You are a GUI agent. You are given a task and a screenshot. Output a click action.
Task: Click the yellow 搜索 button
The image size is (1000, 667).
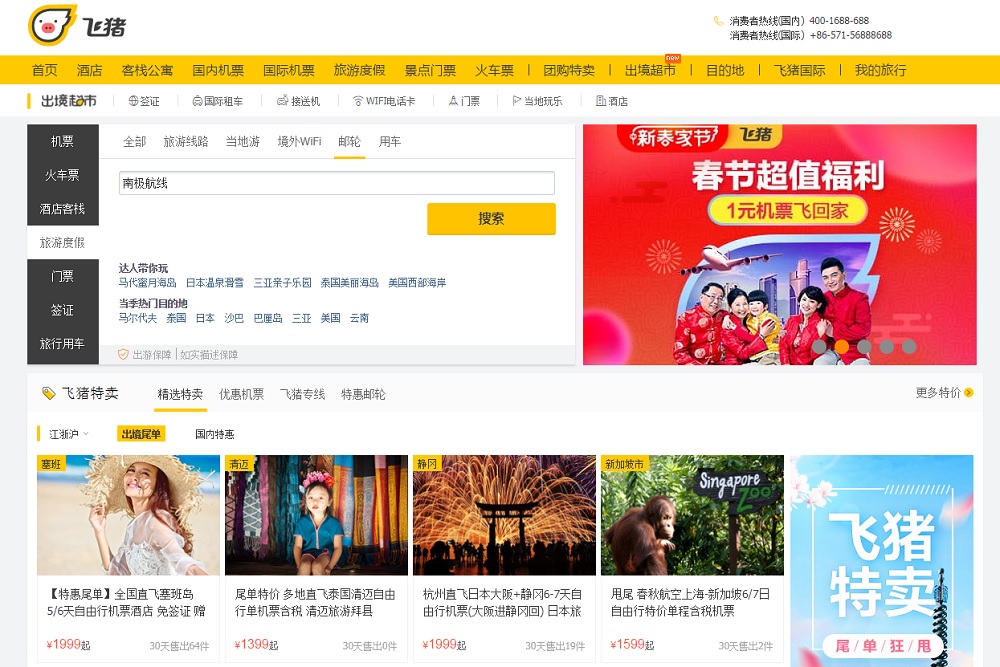click(491, 219)
